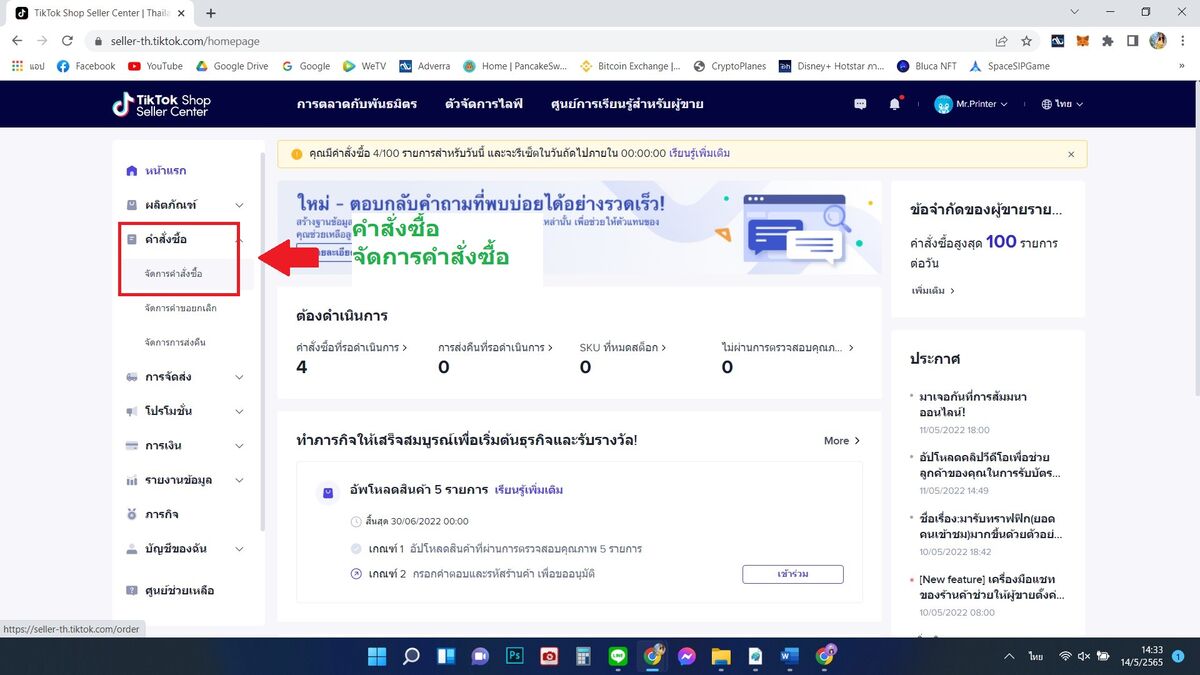The image size is (1200, 675).
Task: Click the เข้าร่วม button
Action: coord(793,574)
